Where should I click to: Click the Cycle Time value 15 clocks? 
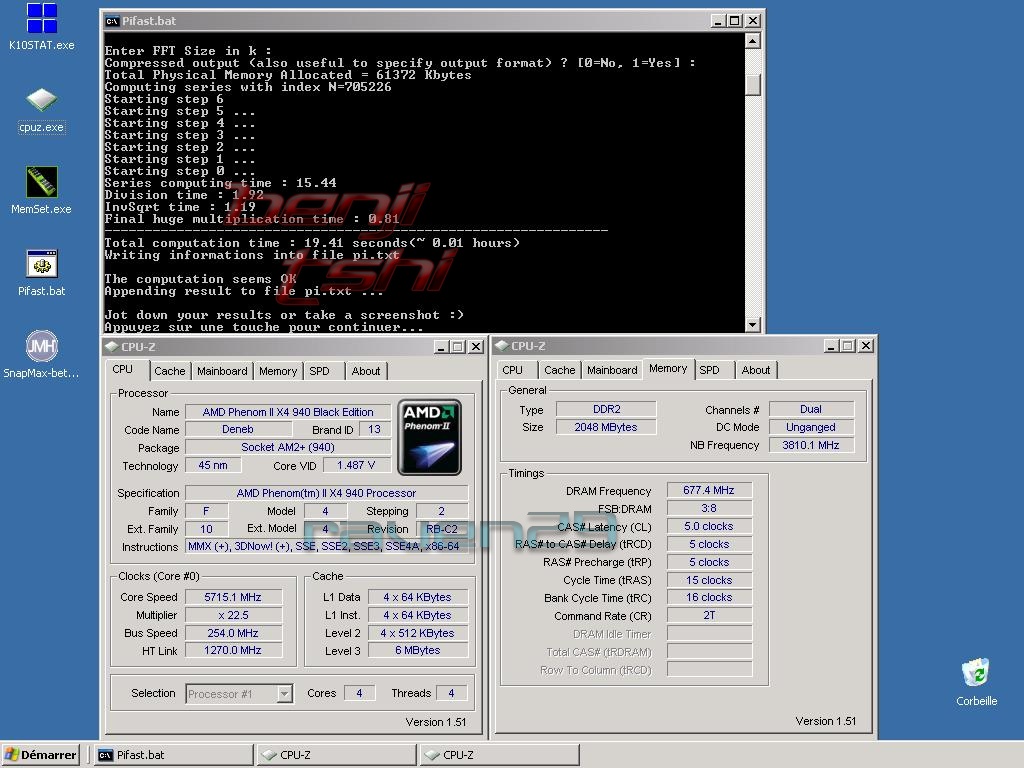pyautogui.click(x=709, y=580)
